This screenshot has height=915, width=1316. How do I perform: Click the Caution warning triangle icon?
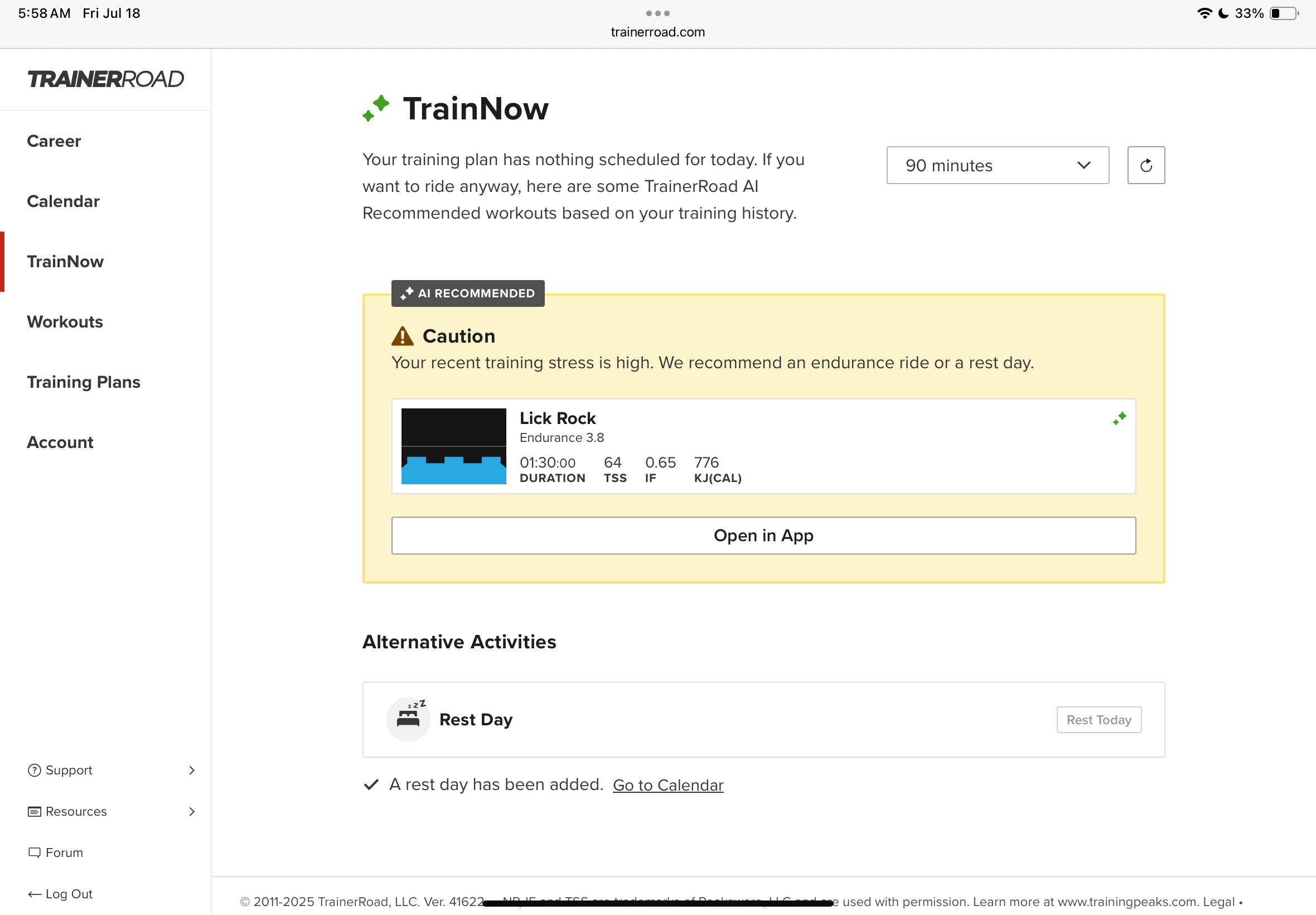click(x=402, y=336)
